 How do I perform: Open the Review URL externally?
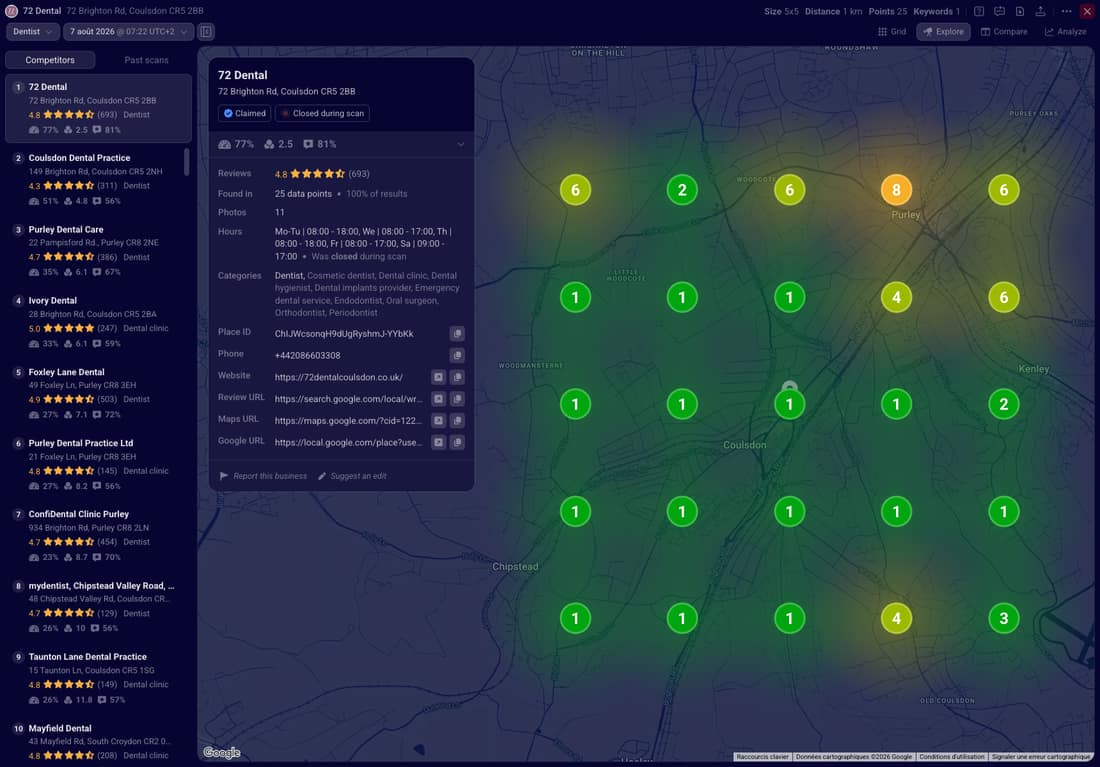[438, 399]
